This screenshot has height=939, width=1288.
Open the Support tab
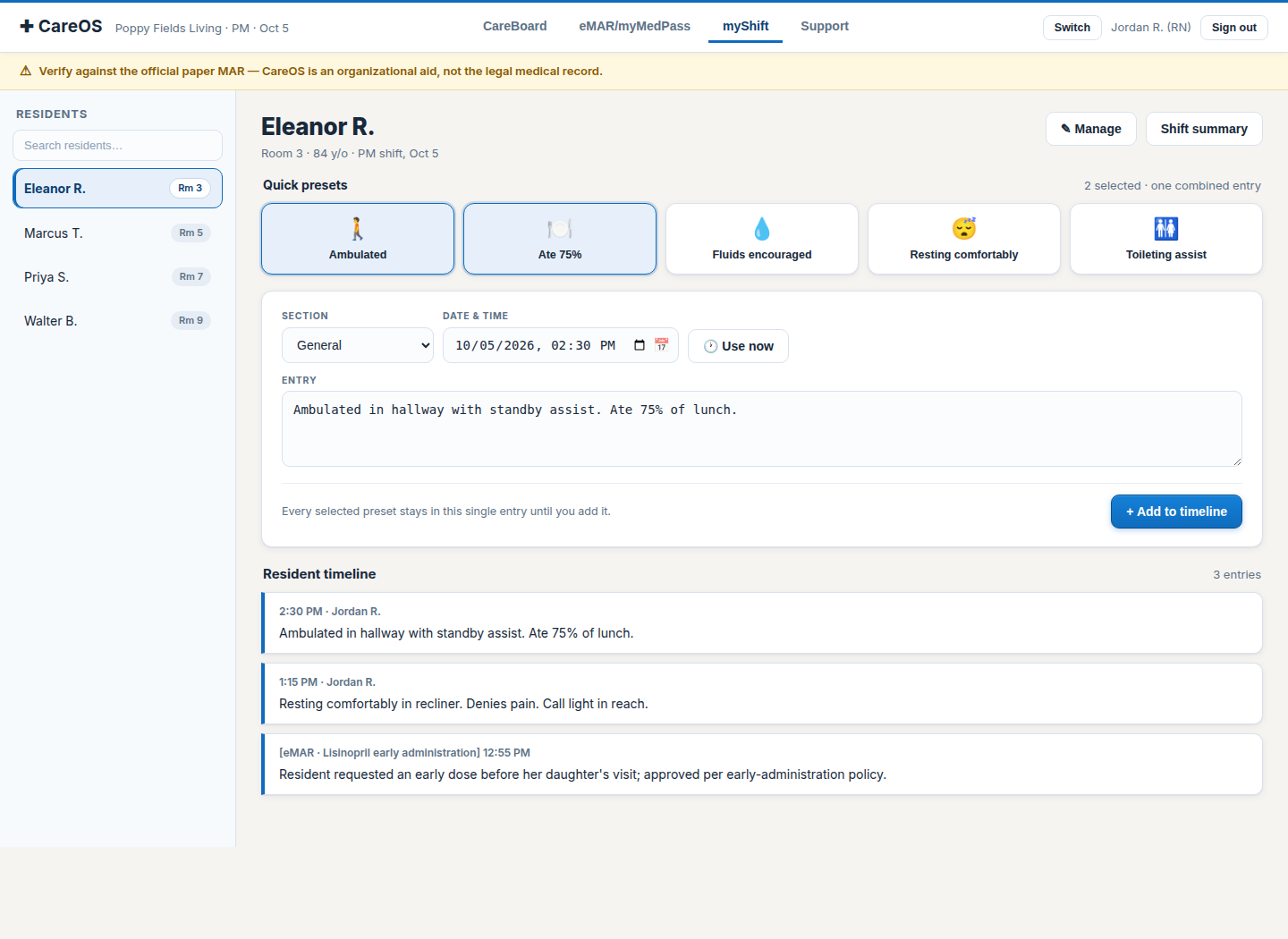pyautogui.click(x=825, y=26)
